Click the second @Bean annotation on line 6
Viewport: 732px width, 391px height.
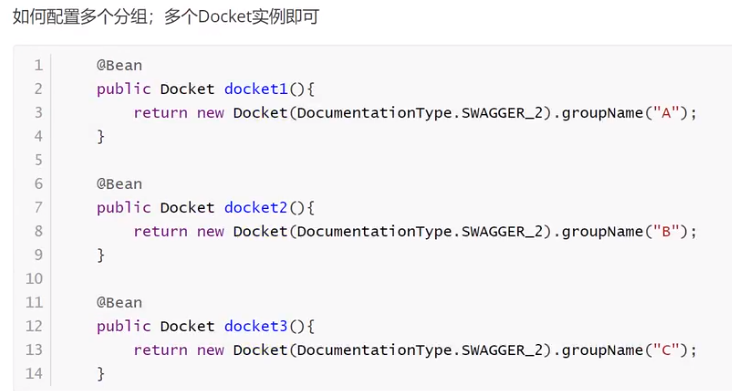(x=119, y=184)
